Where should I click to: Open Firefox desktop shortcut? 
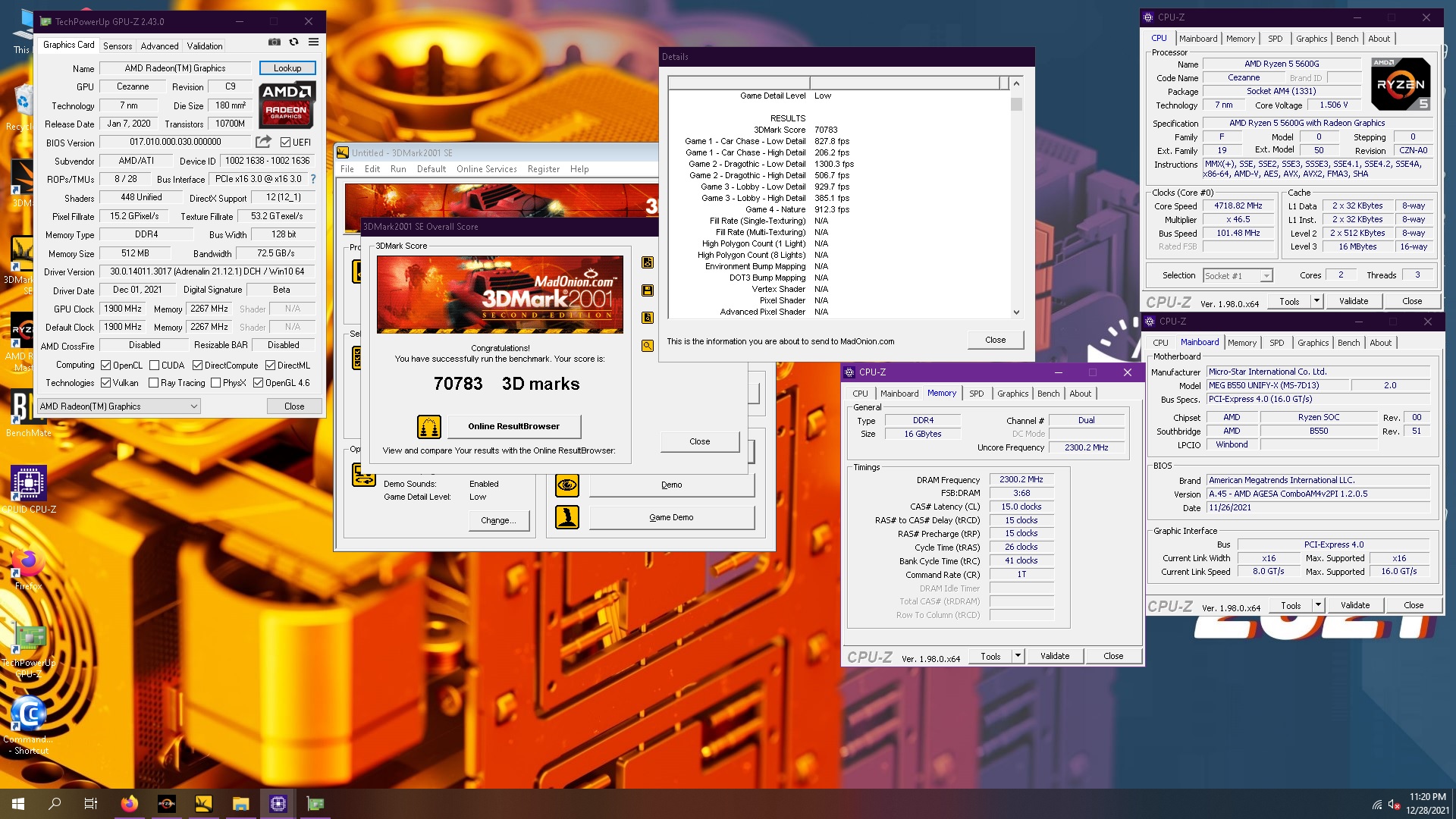tap(28, 570)
